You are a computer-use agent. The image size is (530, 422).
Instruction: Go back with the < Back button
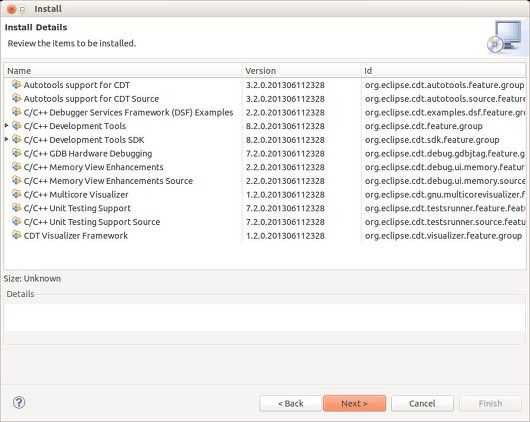click(290, 403)
